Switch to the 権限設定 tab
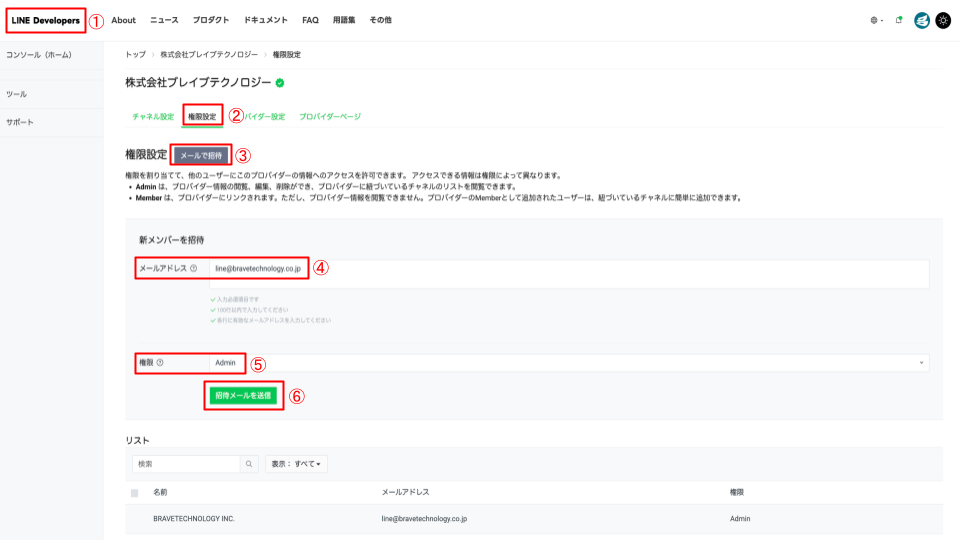This screenshot has width=960, height=540. click(202, 116)
